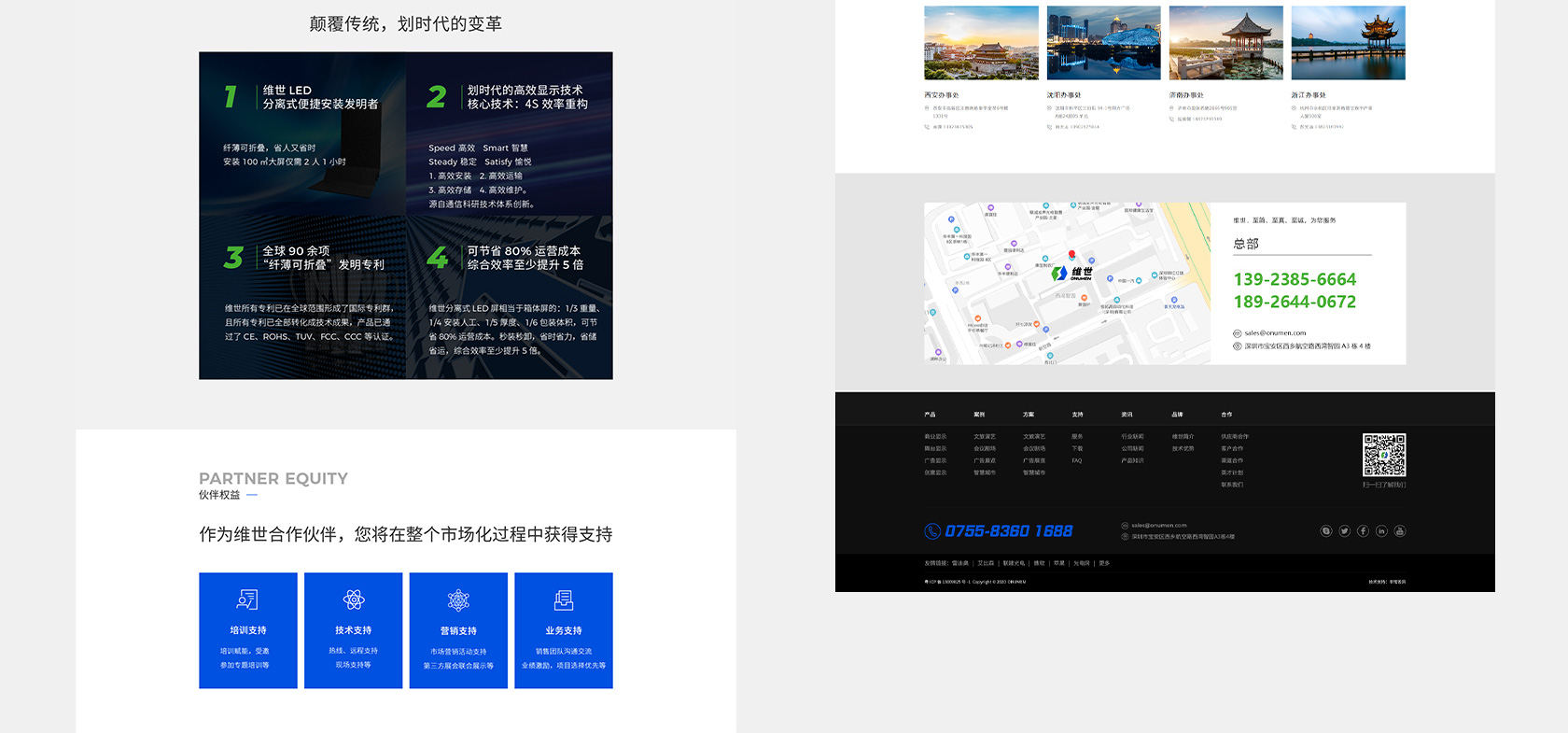1568x733 pixels.
Task: Open the 营销支持 blue card
Action: click(458, 630)
